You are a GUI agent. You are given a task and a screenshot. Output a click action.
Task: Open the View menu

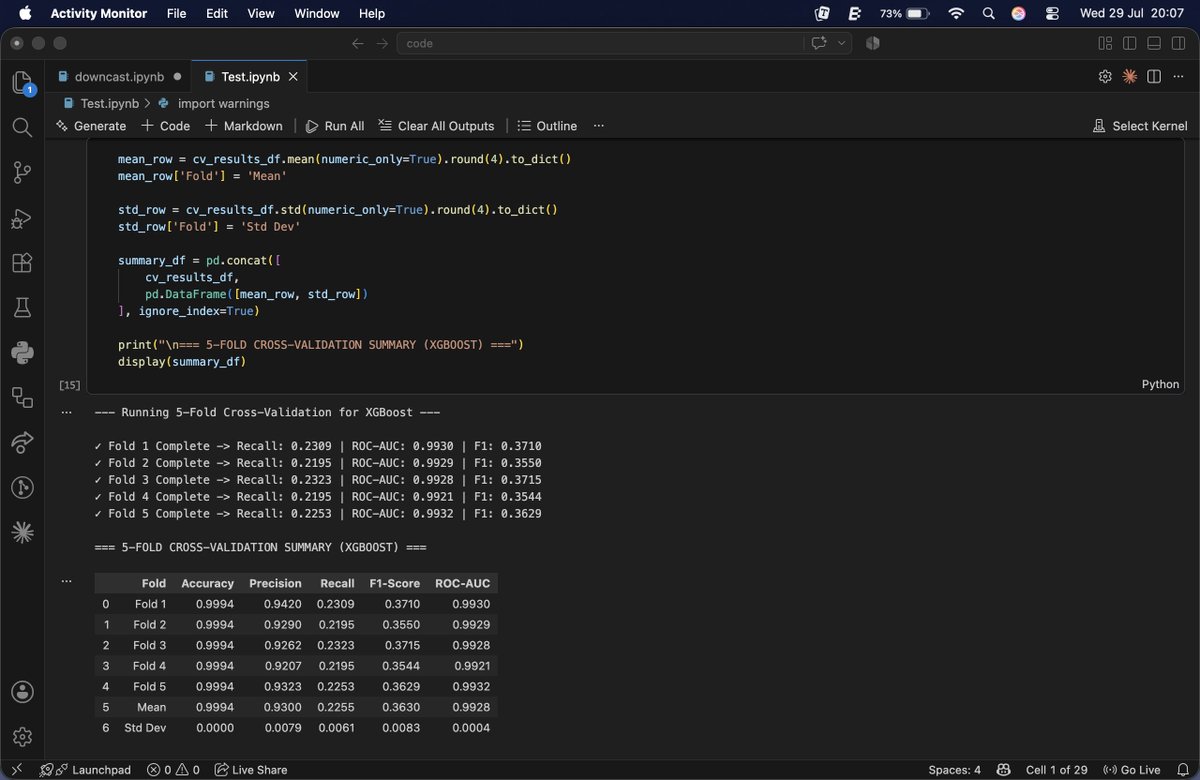click(x=261, y=14)
